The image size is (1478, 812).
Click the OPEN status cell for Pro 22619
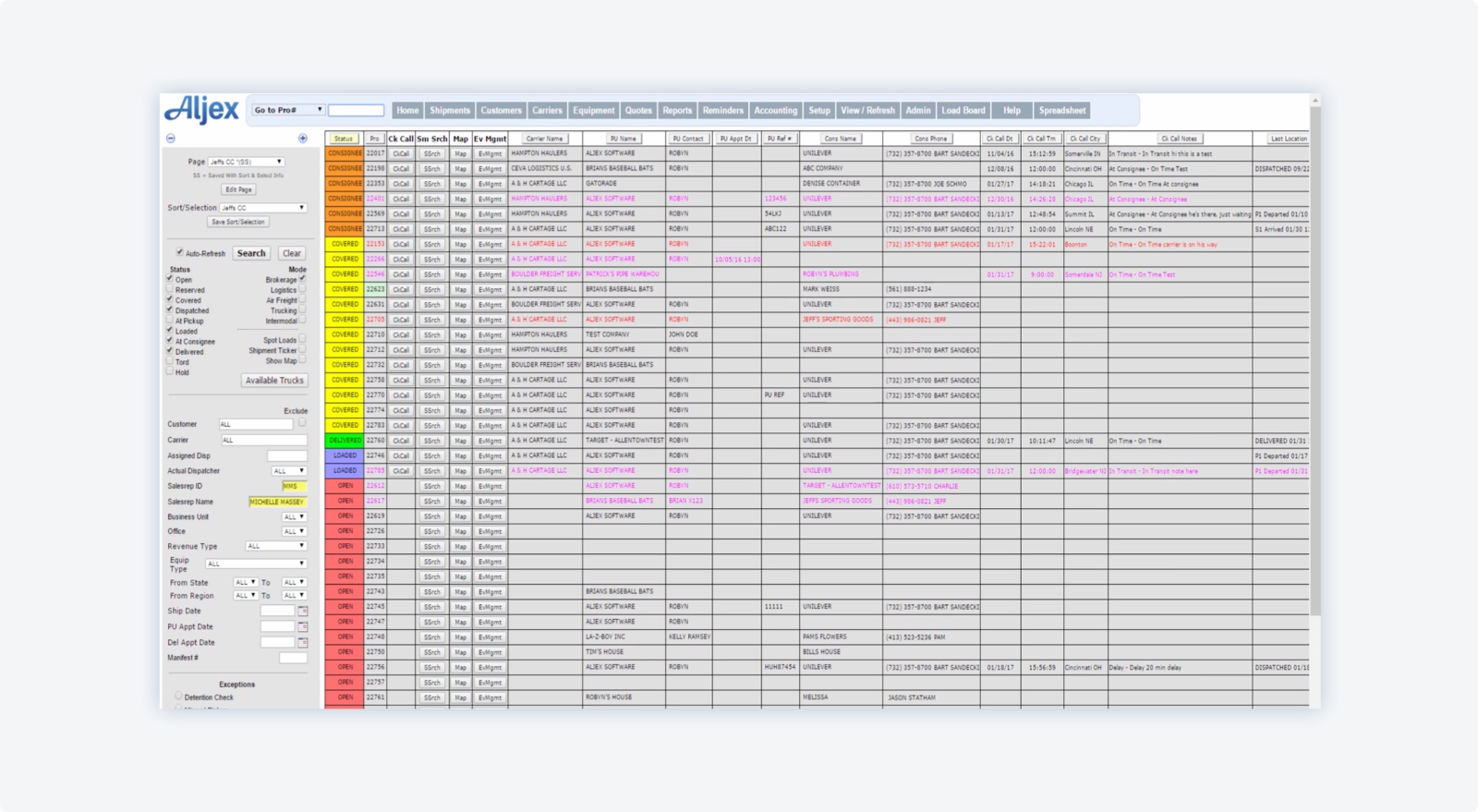[345, 516]
